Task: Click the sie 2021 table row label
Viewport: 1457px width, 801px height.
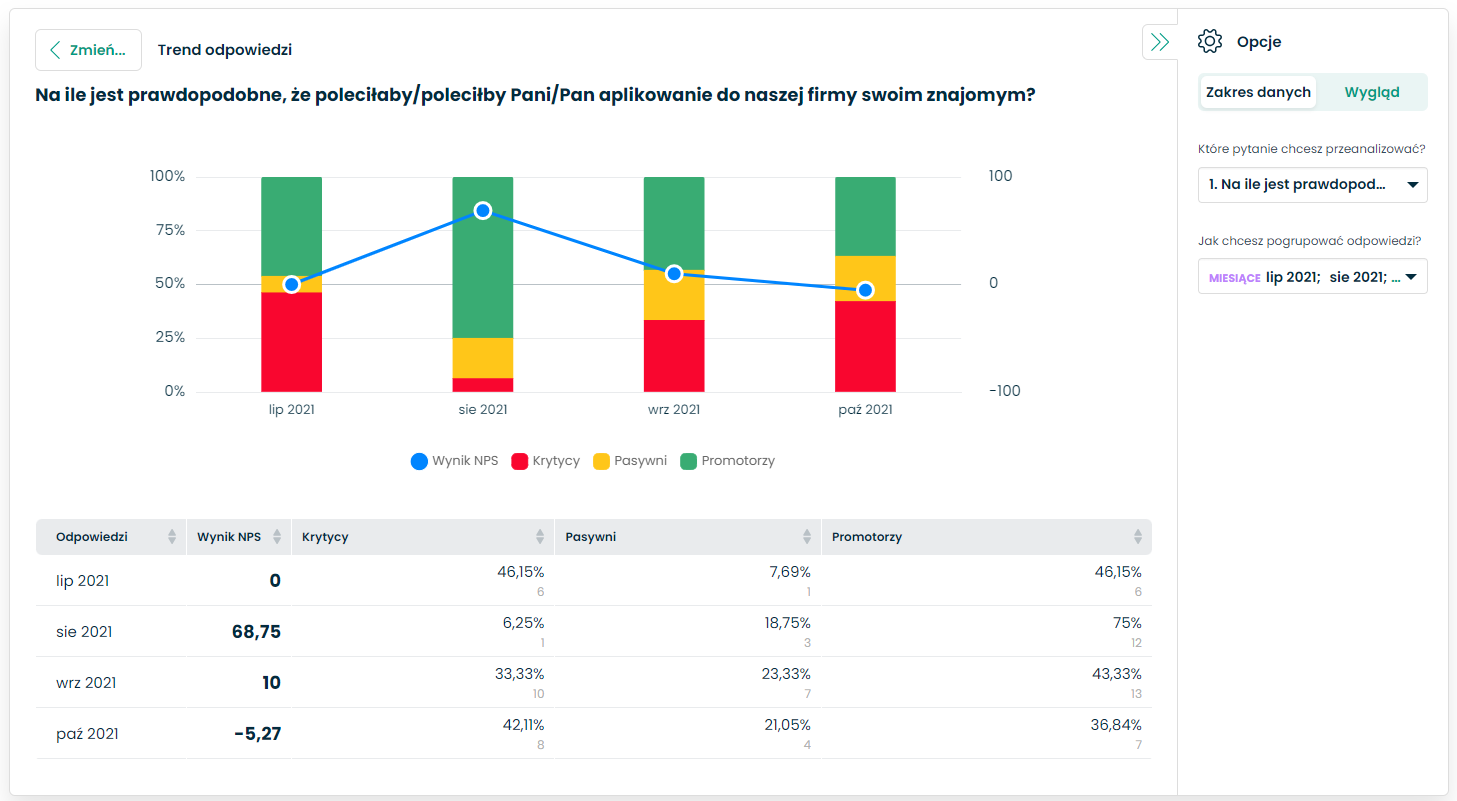Action: click(x=84, y=632)
